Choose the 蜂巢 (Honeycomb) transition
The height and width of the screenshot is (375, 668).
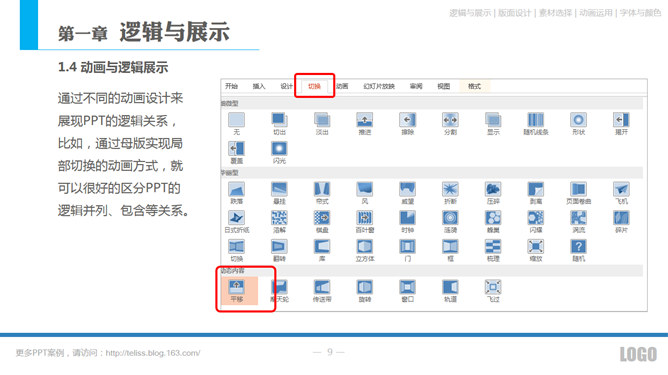pos(493,222)
